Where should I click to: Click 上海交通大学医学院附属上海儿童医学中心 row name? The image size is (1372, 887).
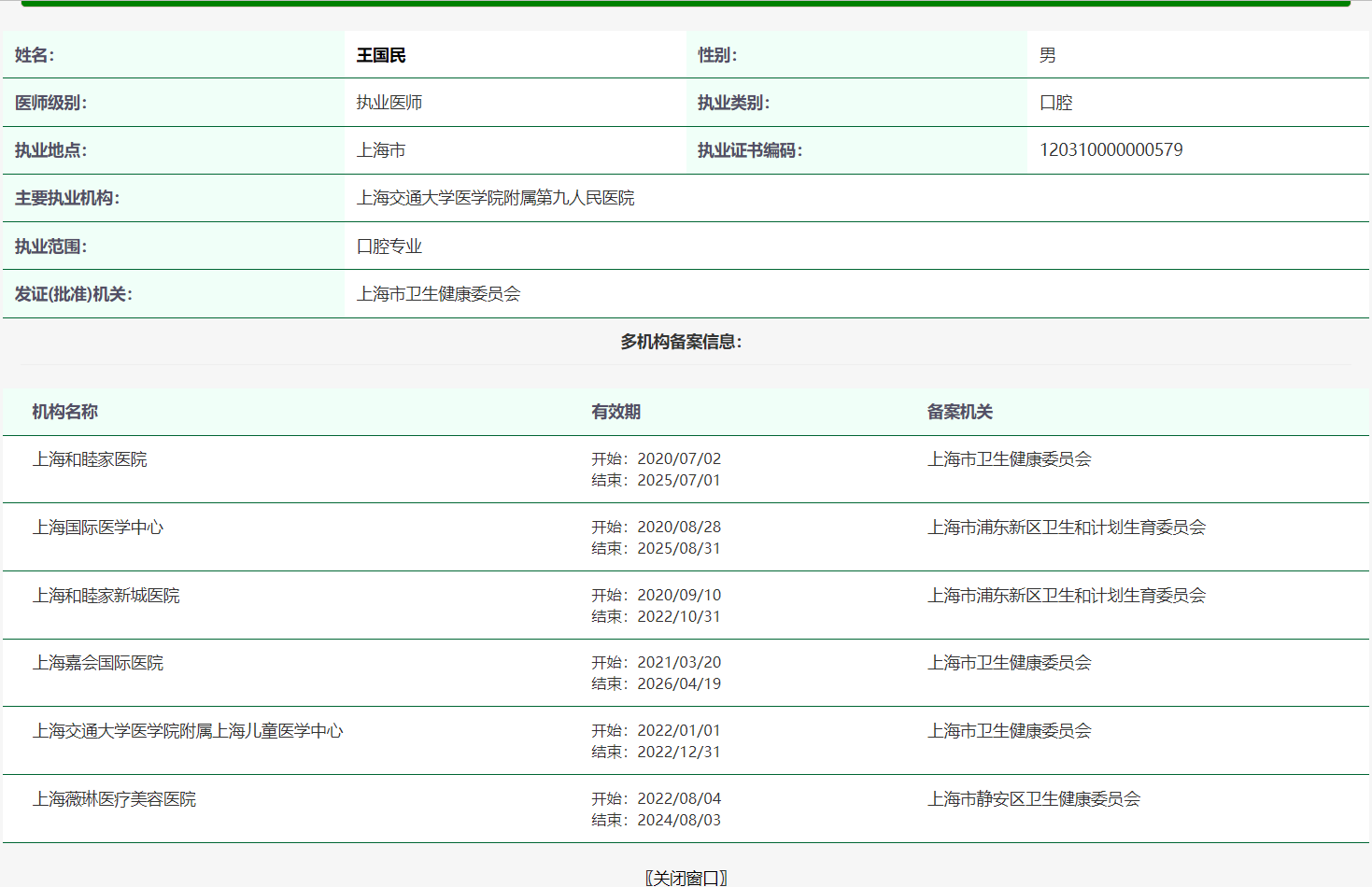[x=188, y=731]
